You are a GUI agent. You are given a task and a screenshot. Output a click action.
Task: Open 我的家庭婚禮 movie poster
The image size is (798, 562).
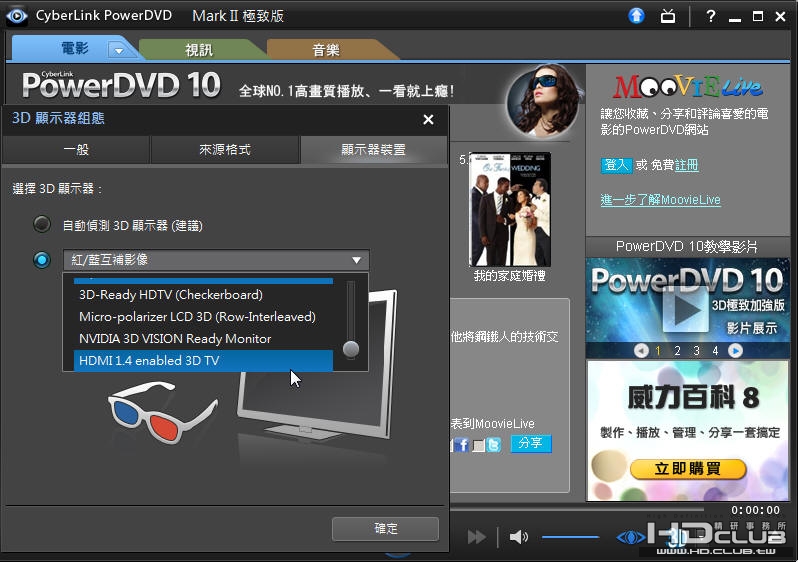pyautogui.click(x=509, y=209)
